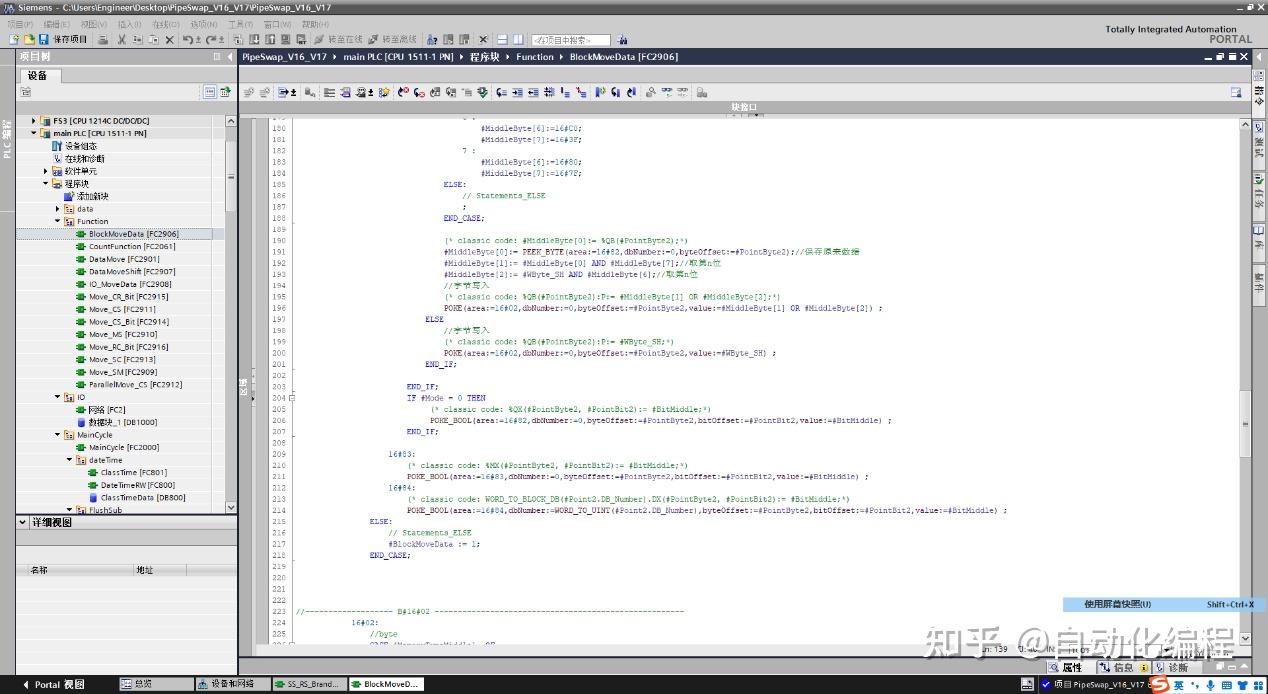This screenshot has height=694, width=1268.
Task: Collapse the project tree panel arrow
Action: (229, 57)
